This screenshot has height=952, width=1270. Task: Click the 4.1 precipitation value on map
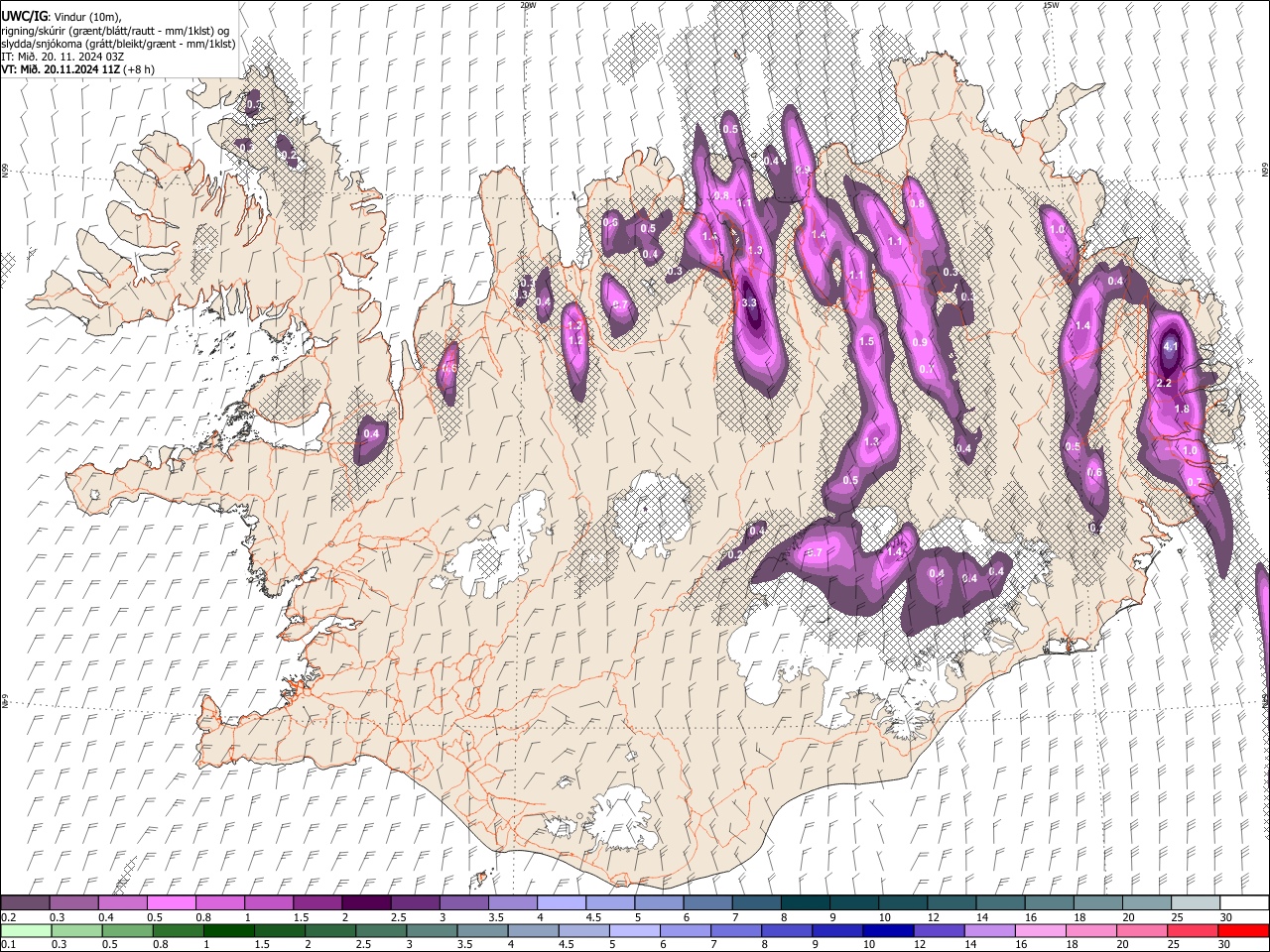[1170, 347]
